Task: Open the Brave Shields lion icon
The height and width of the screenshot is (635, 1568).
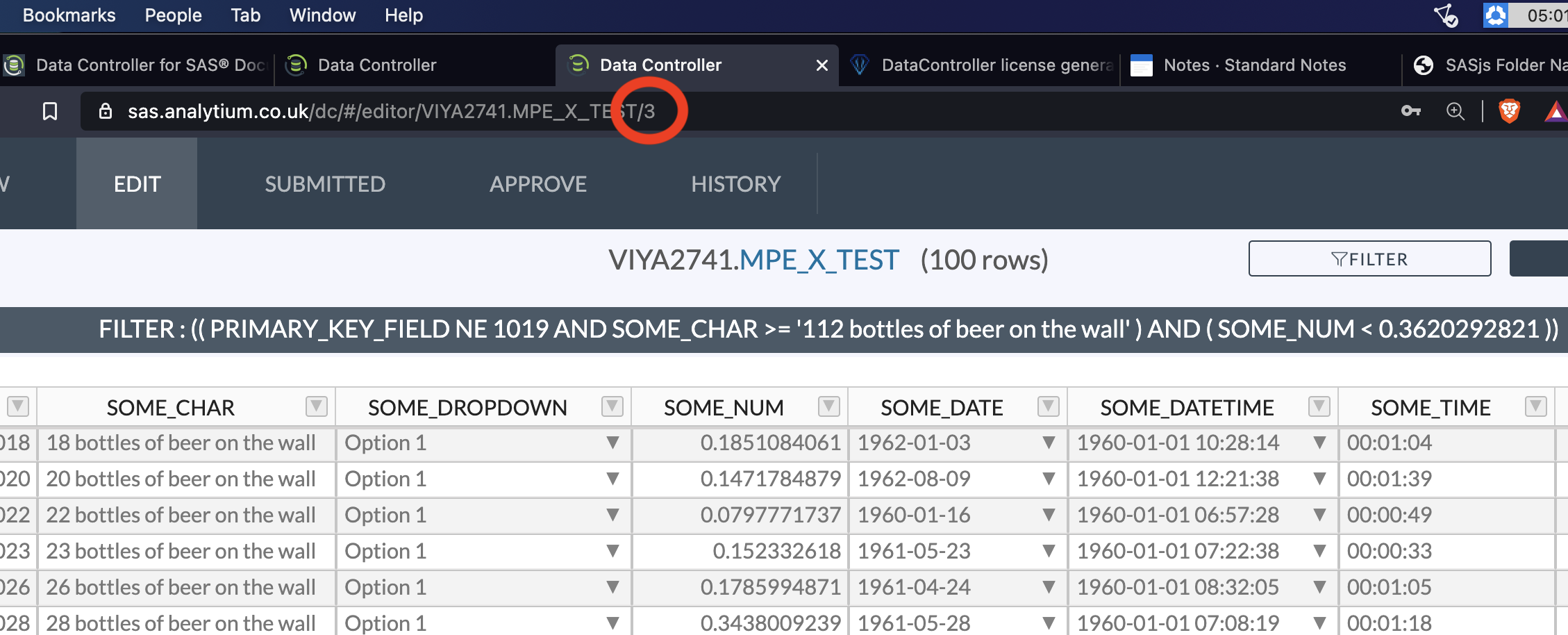Action: click(x=1509, y=111)
